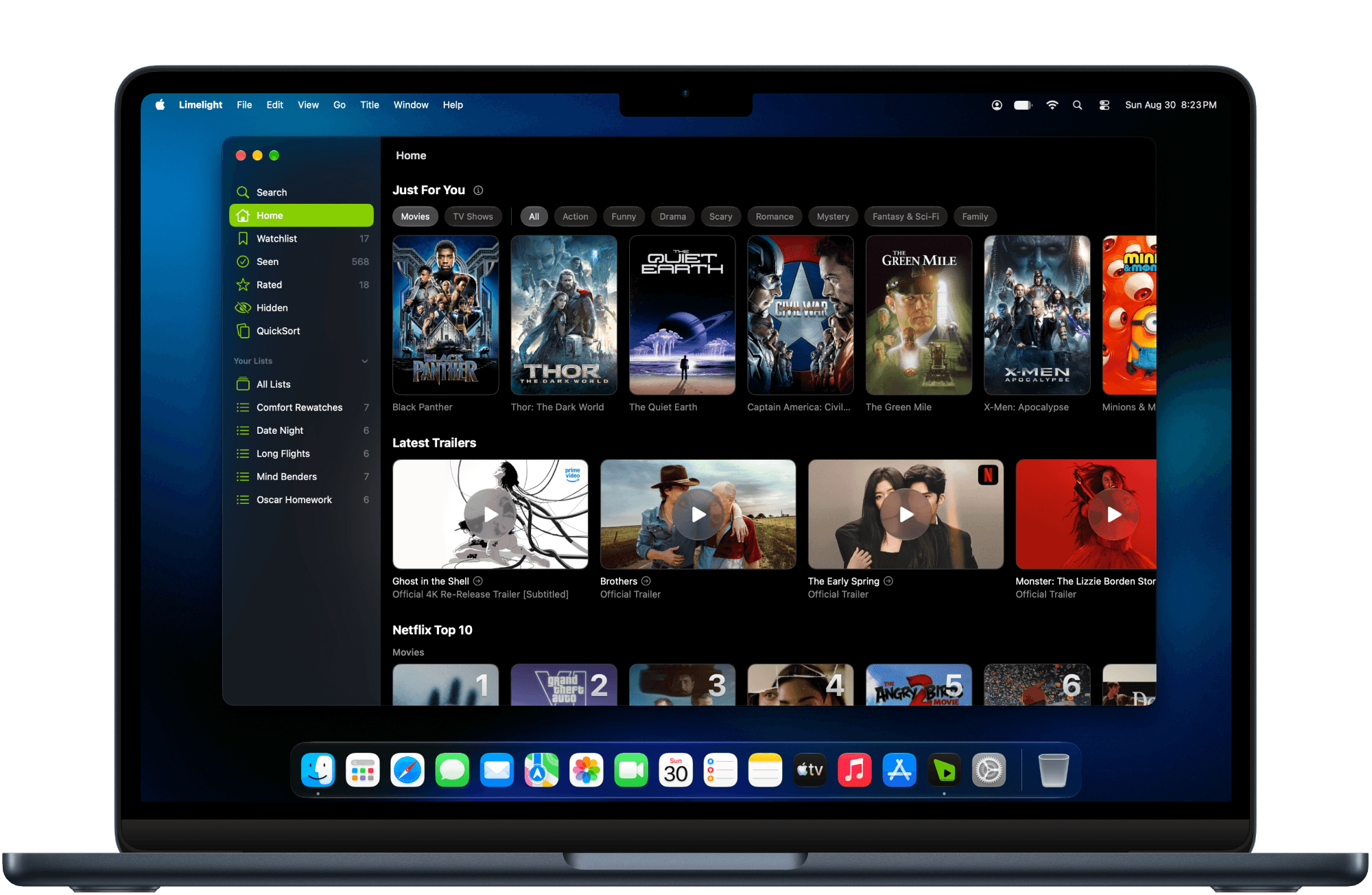Open QuickSort in the sidebar

(x=301, y=331)
